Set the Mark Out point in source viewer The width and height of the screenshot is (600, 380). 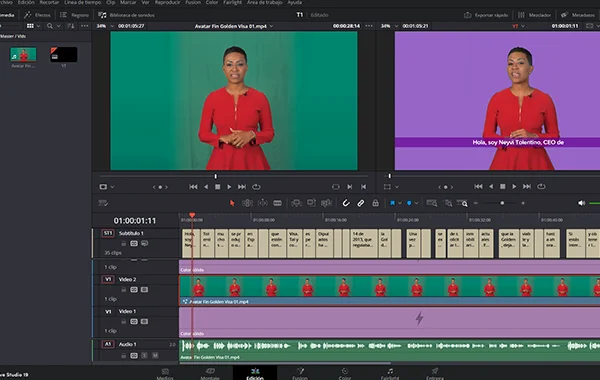coord(363,187)
